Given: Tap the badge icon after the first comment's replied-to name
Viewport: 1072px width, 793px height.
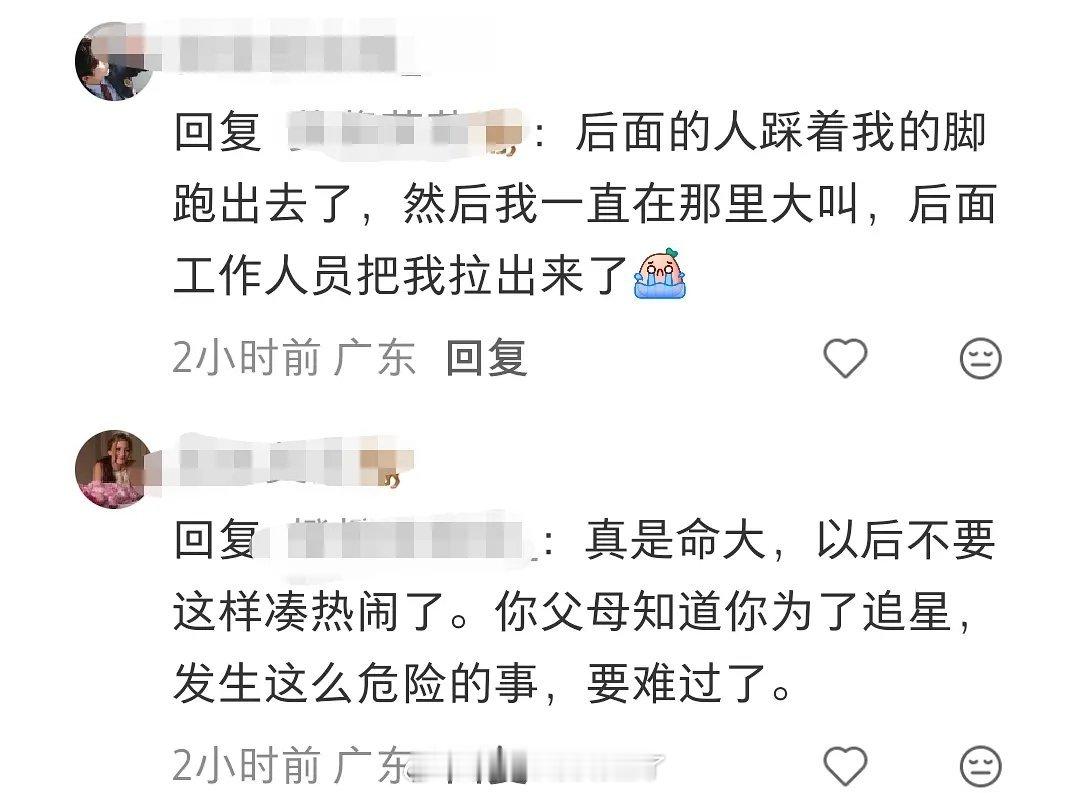Looking at the screenshot, I should 504,148.
